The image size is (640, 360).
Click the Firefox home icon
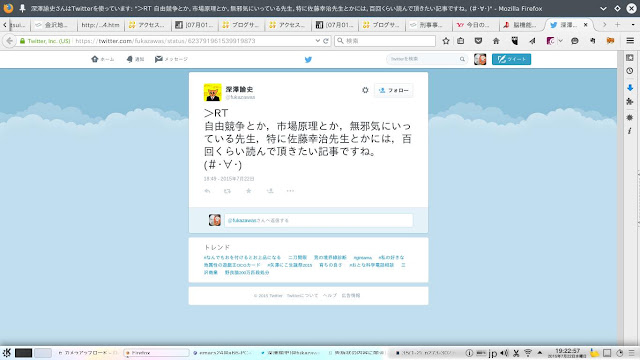coord(496,41)
